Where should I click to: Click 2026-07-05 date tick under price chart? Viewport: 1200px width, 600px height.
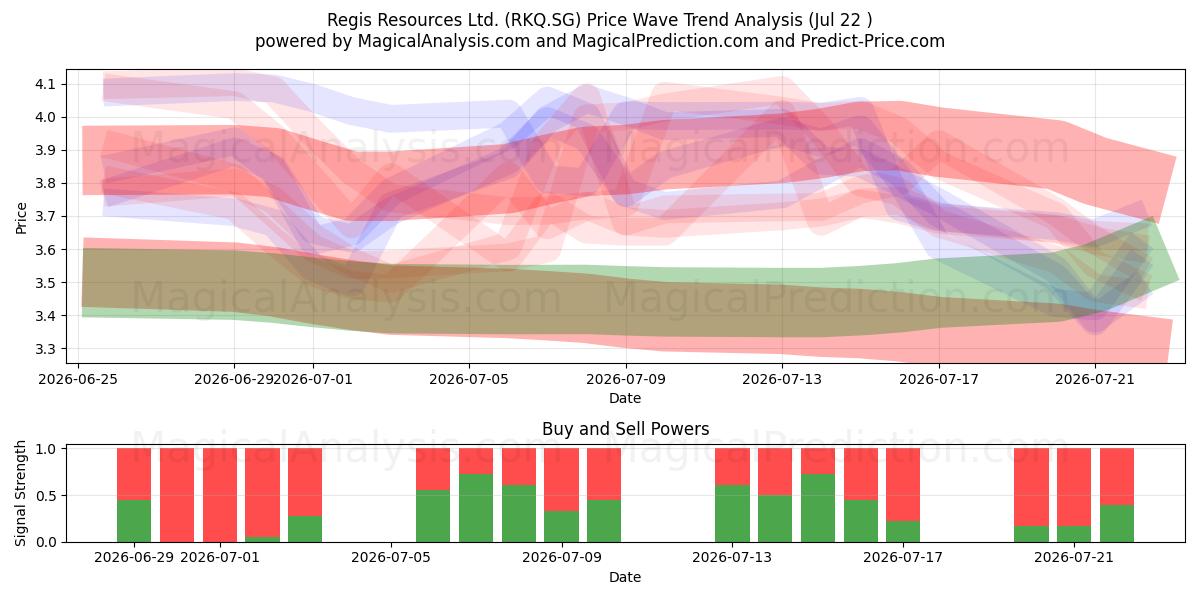pyautogui.click(x=469, y=379)
